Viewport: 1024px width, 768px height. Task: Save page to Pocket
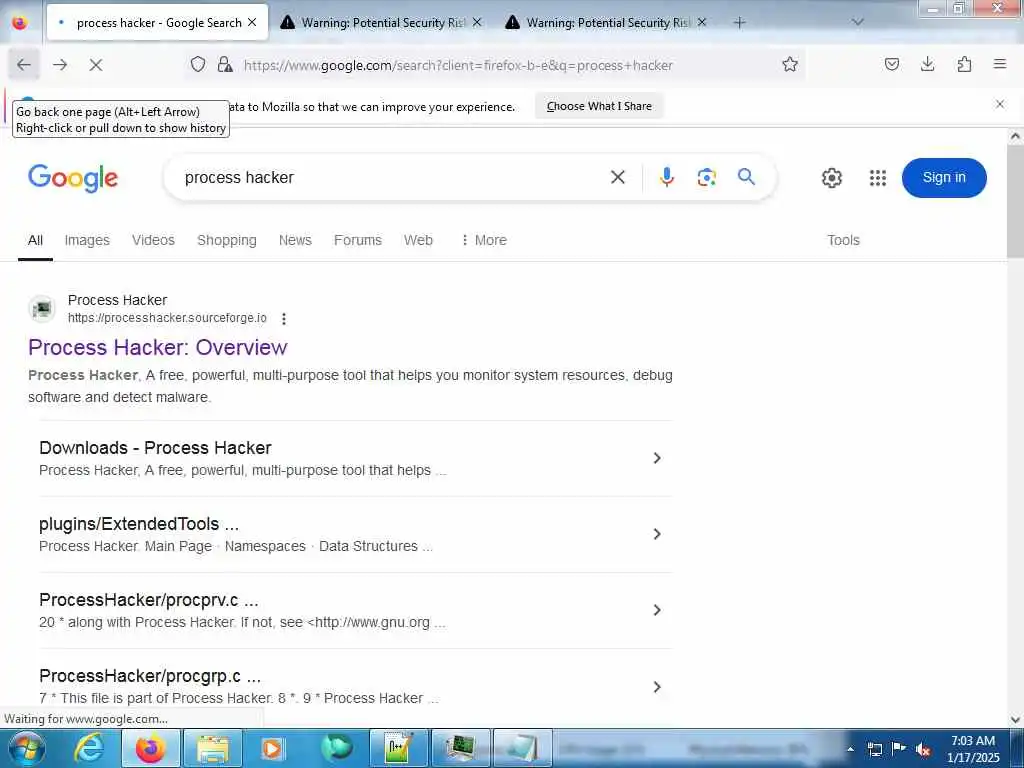click(x=891, y=64)
